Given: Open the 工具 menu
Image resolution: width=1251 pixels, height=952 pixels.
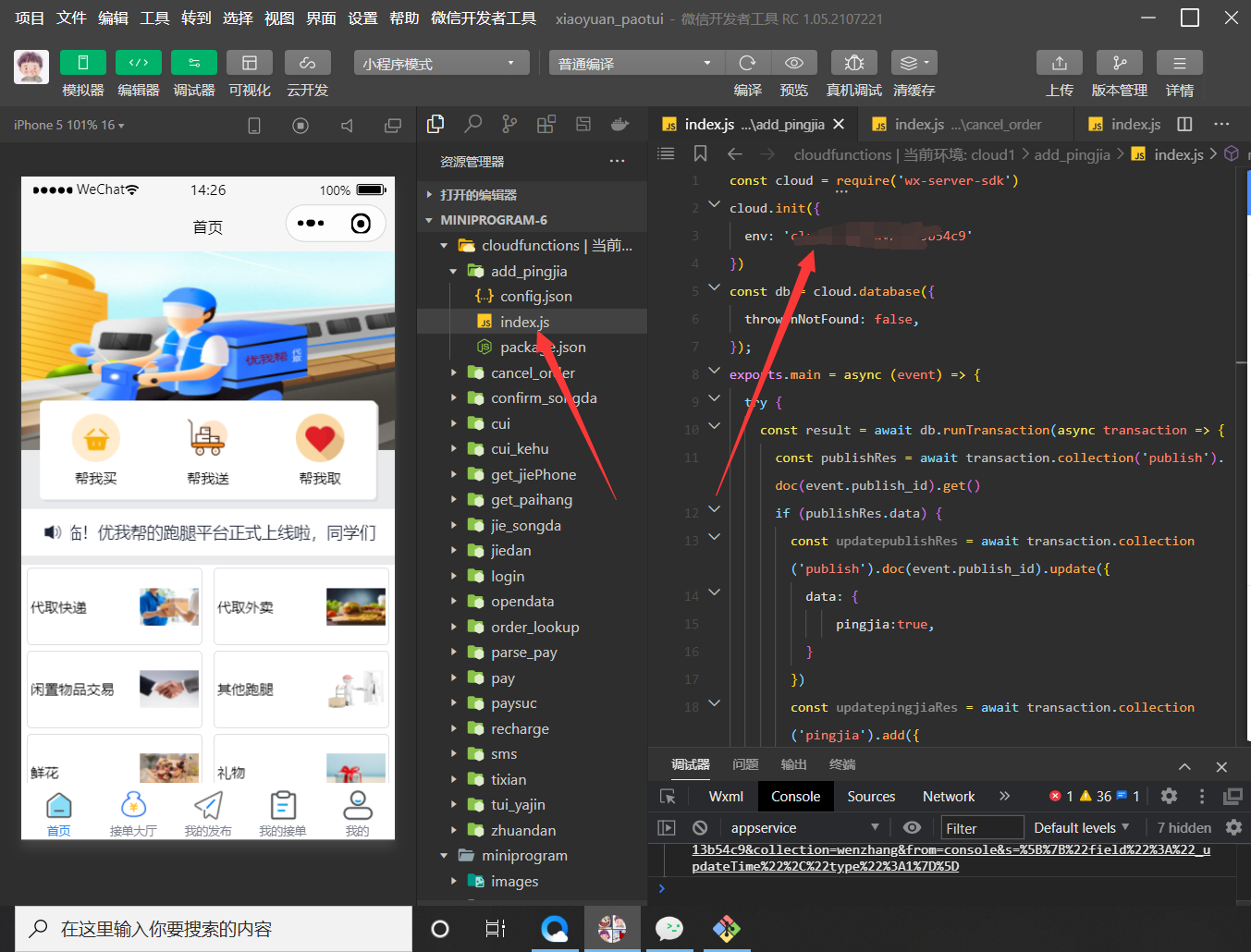Looking at the screenshot, I should 154,18.
